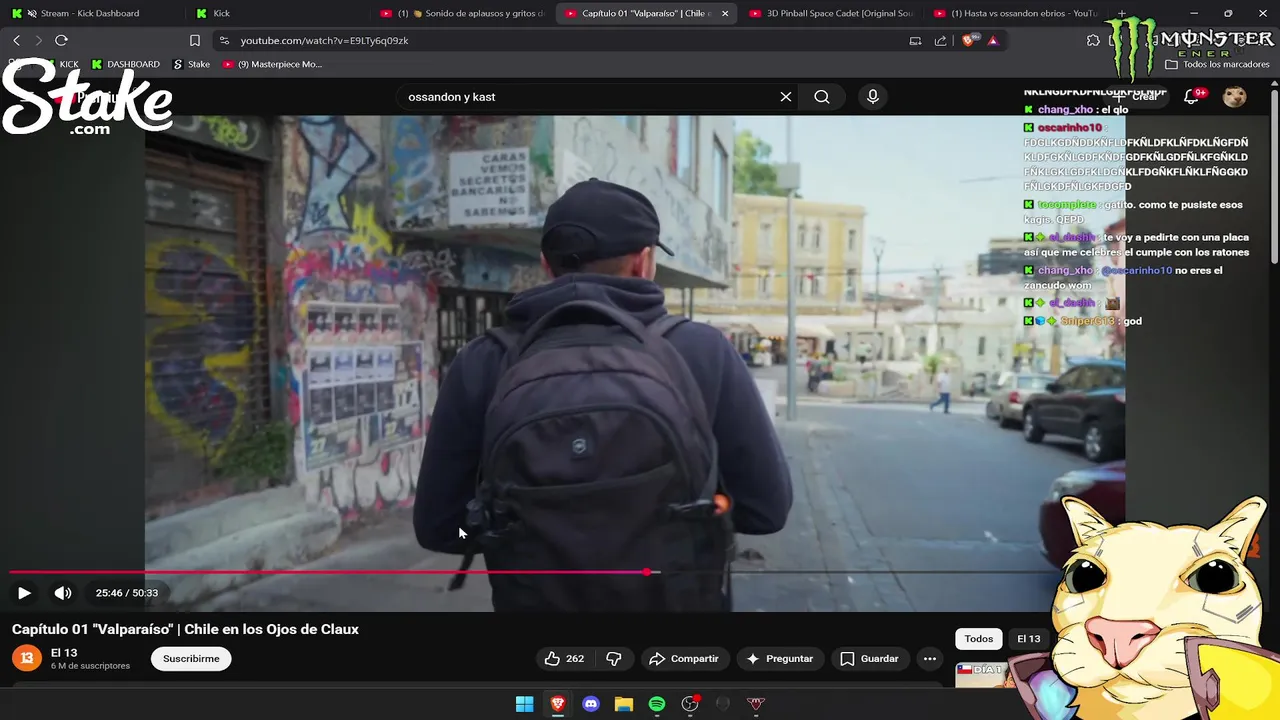Click the Preguntar button
This screenshot has height=720, width=1280.
(780, 658)
